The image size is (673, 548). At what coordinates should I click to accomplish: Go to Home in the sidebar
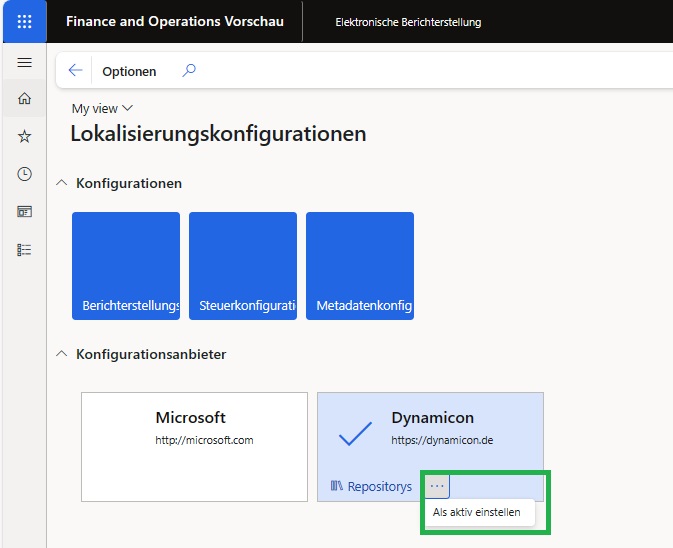[25, 98]
